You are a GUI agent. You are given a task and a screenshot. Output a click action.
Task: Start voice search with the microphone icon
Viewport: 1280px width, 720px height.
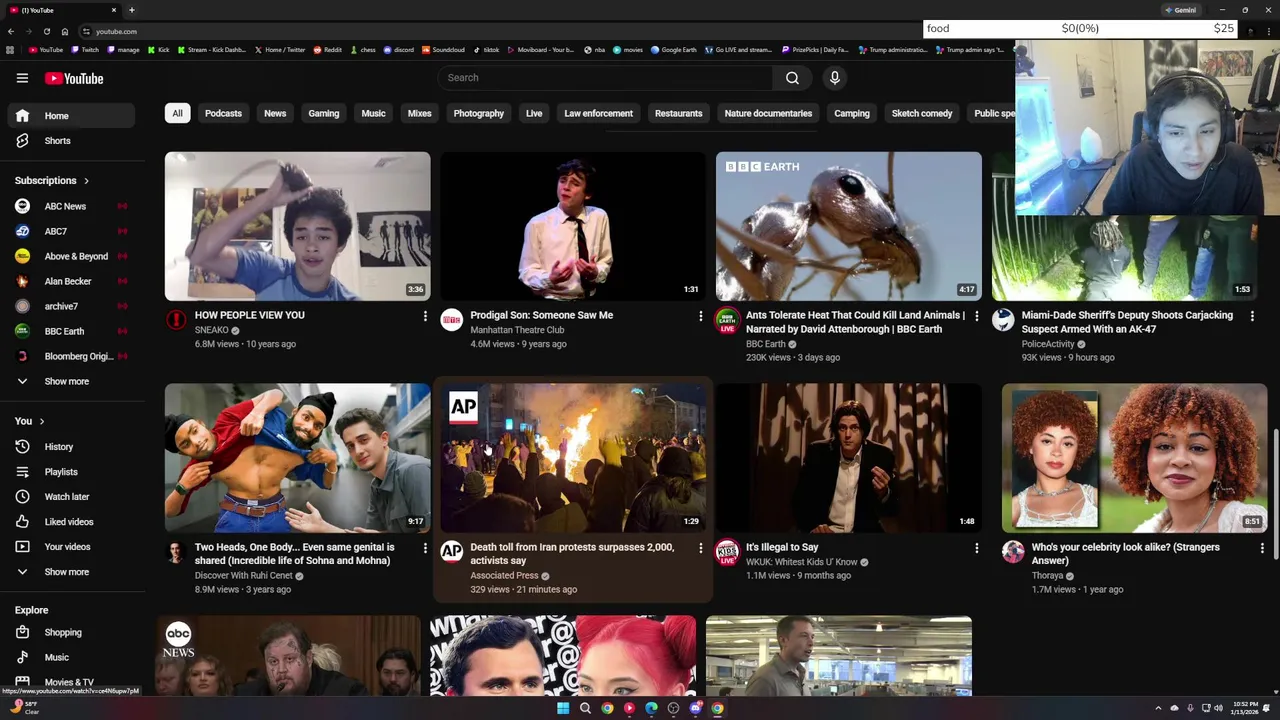coord(835,78)
